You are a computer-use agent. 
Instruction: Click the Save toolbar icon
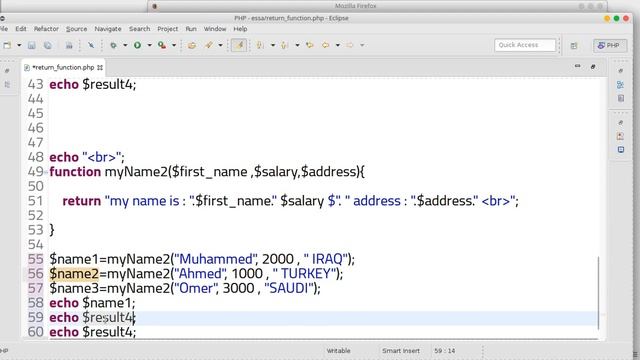click(x=31, y=45)
